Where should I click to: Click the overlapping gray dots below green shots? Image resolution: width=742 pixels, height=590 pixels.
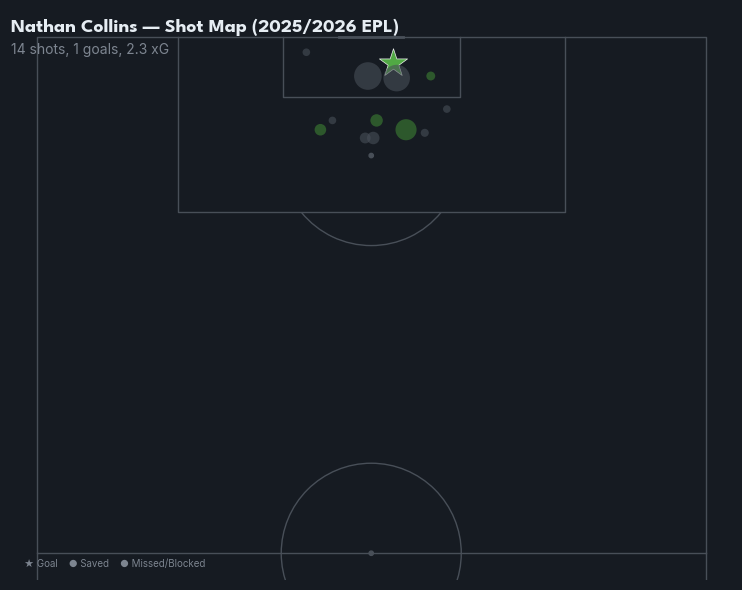pyautogui.click(x=370, y=138)
